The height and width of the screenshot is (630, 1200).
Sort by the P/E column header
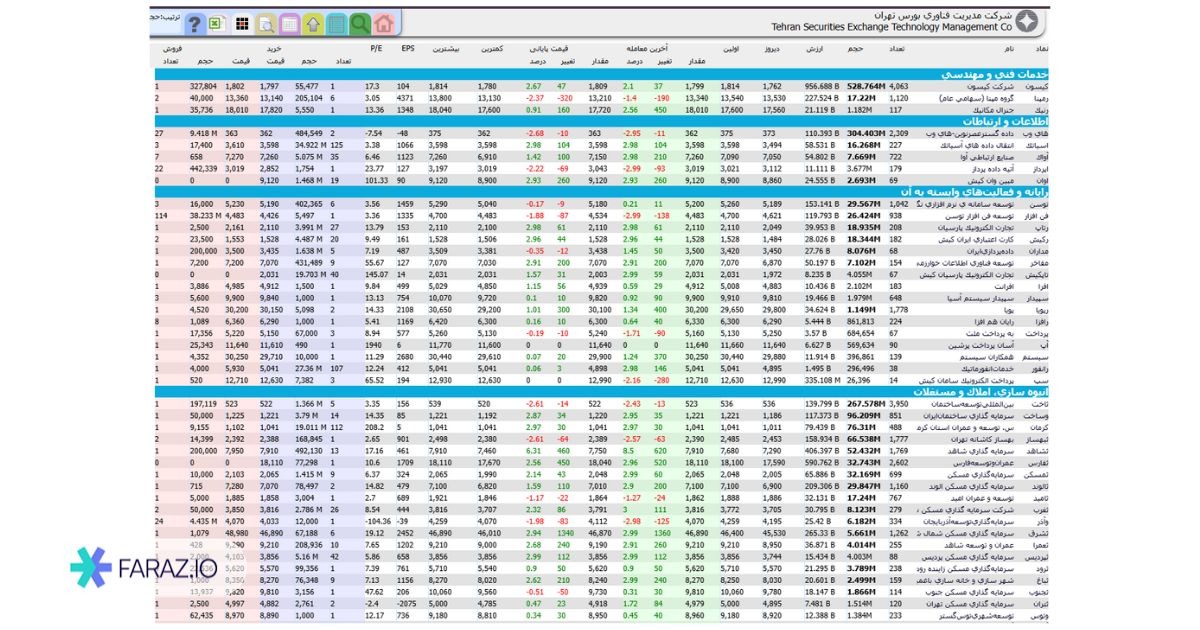point(377,48)
